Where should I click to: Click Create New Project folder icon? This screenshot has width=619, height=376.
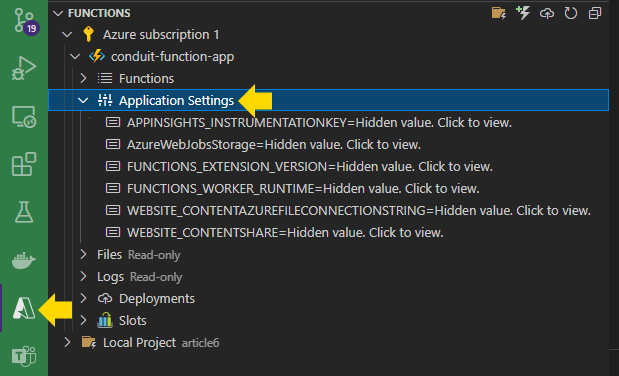499,13
